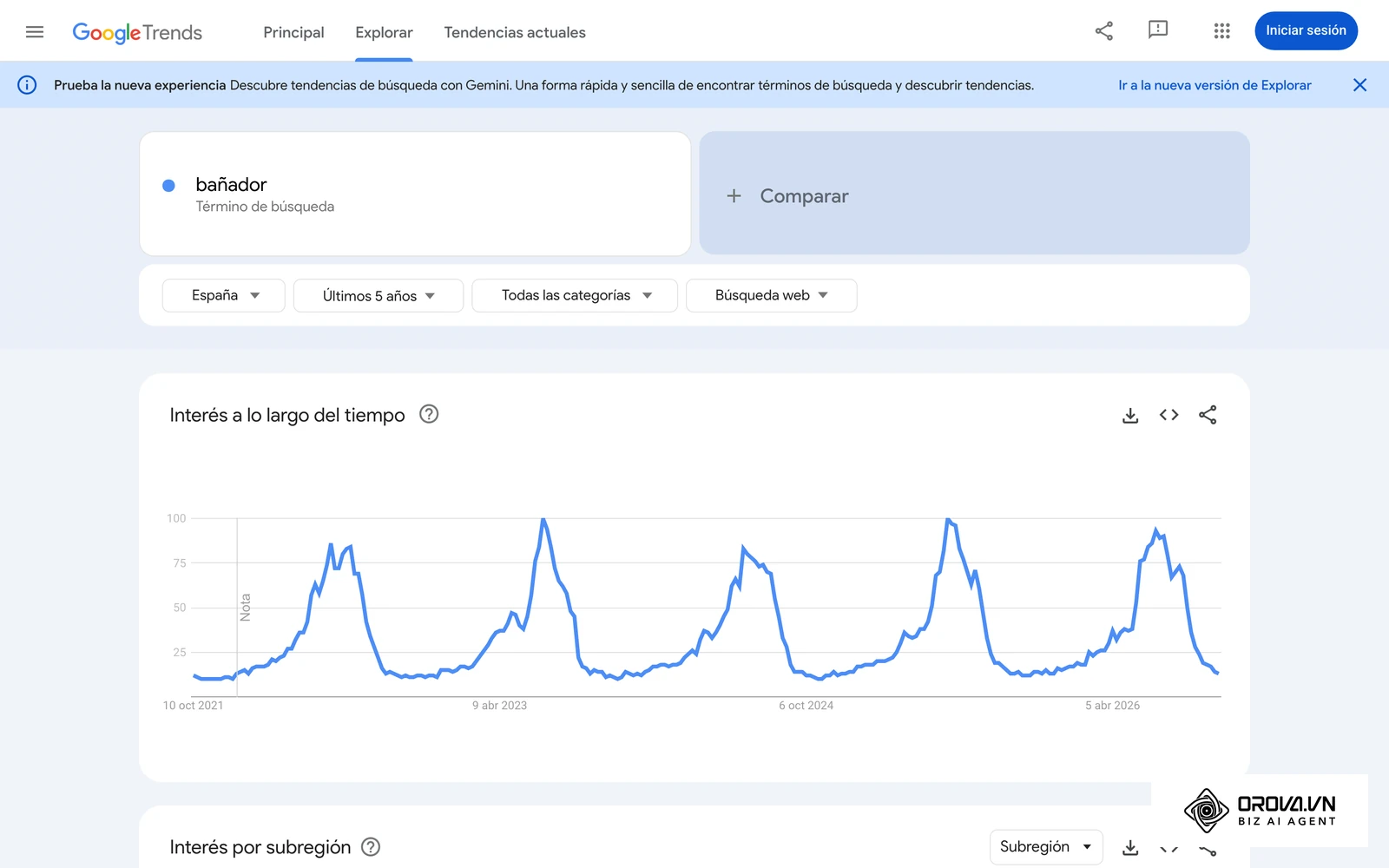Click the Nota marker on the chart
1389x868 pixels.
pos(245,607)
